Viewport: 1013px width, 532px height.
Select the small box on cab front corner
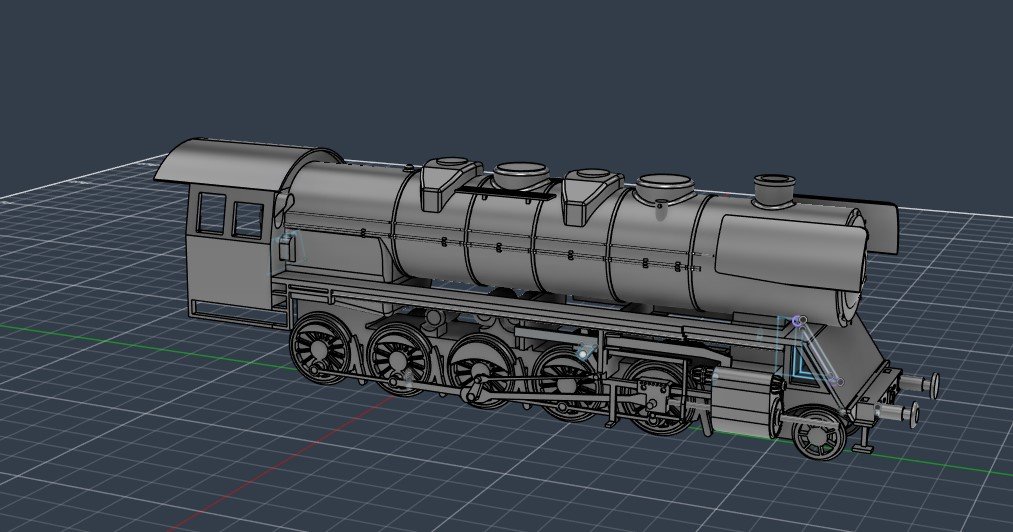pos(288,246)
